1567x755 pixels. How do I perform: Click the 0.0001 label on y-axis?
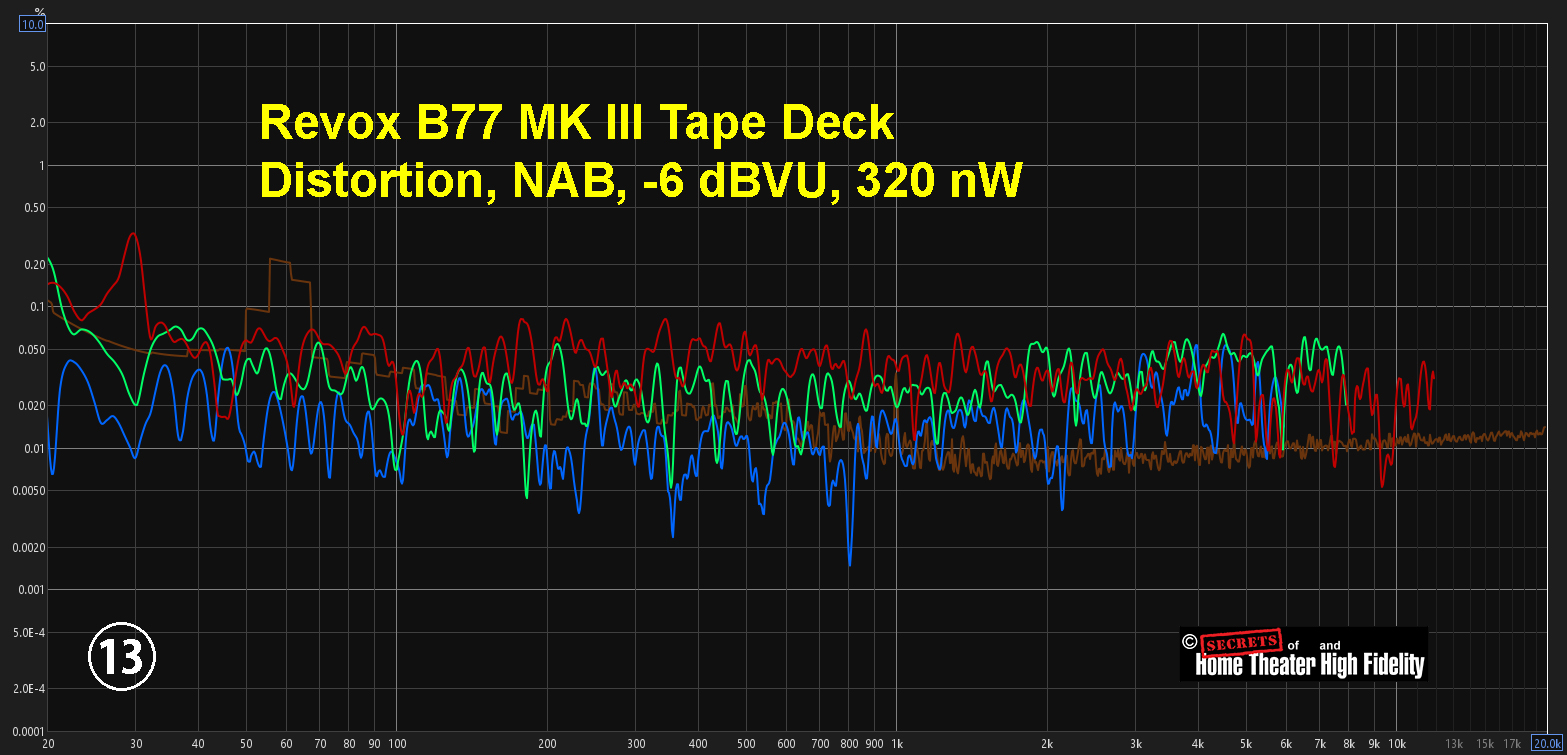28,731
